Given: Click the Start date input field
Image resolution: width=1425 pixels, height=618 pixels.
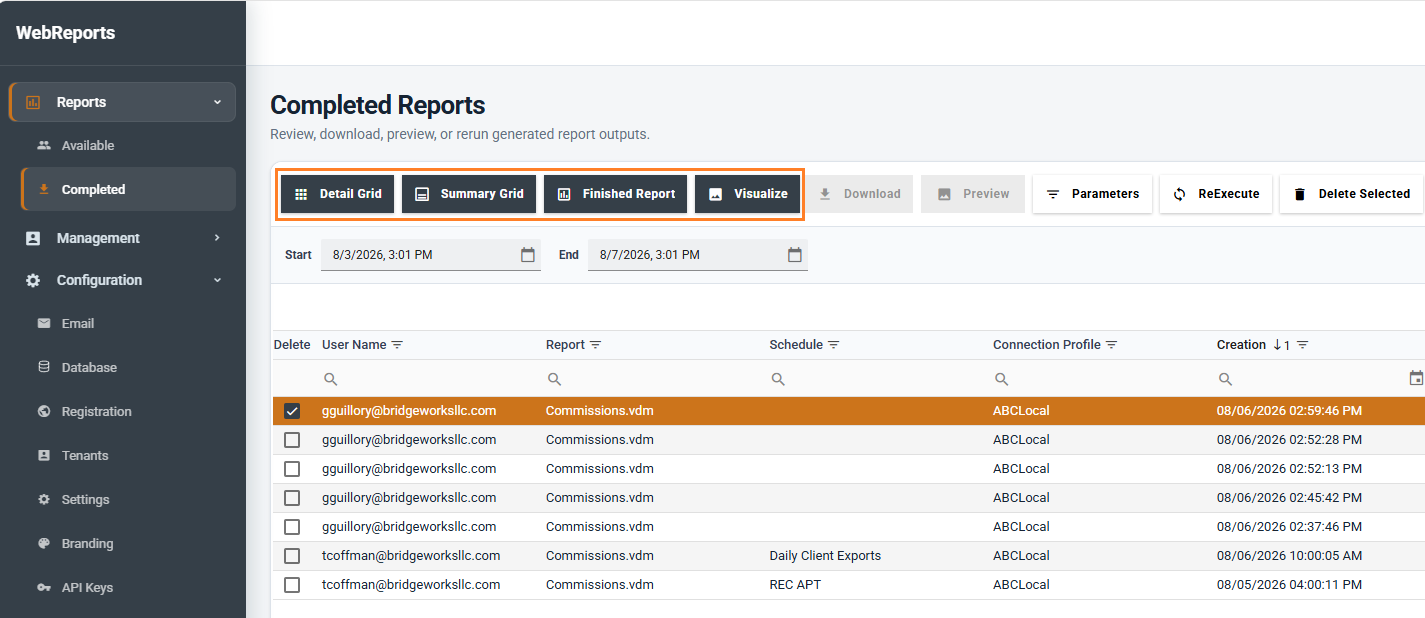Looking at the screenshot, I should [431, 255].
